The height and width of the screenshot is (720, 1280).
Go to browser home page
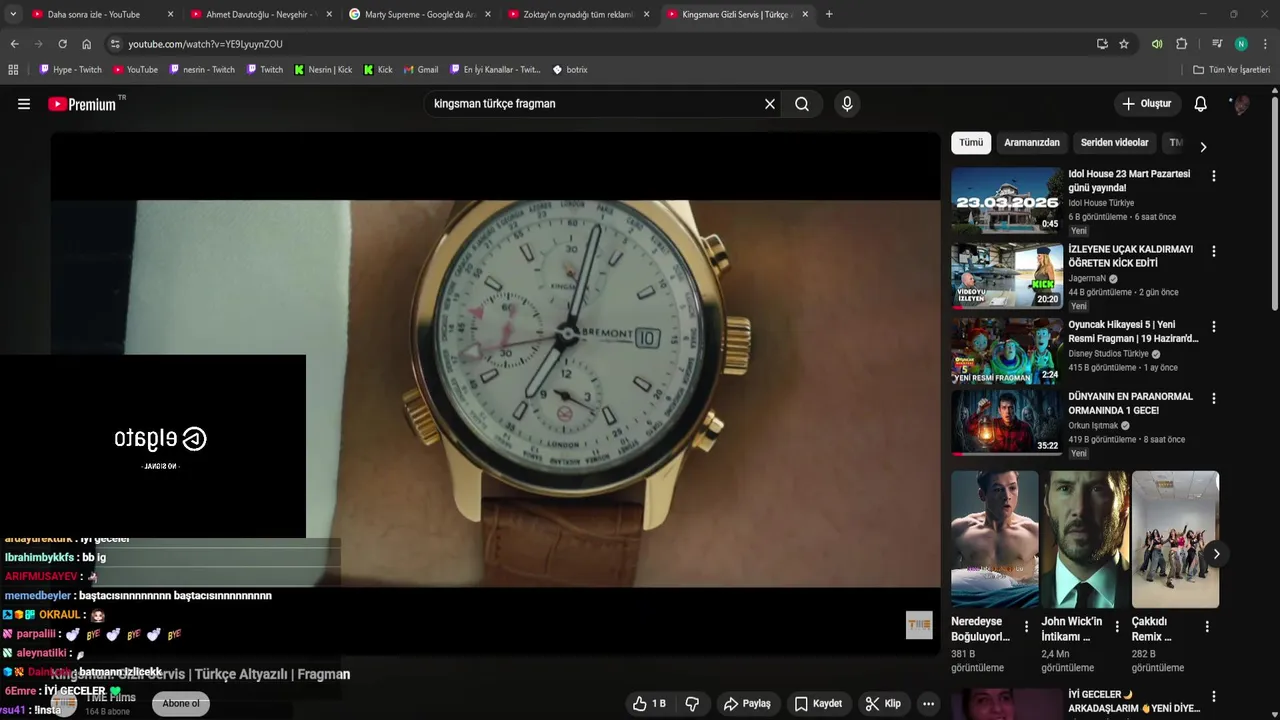[x=86, y=44]
